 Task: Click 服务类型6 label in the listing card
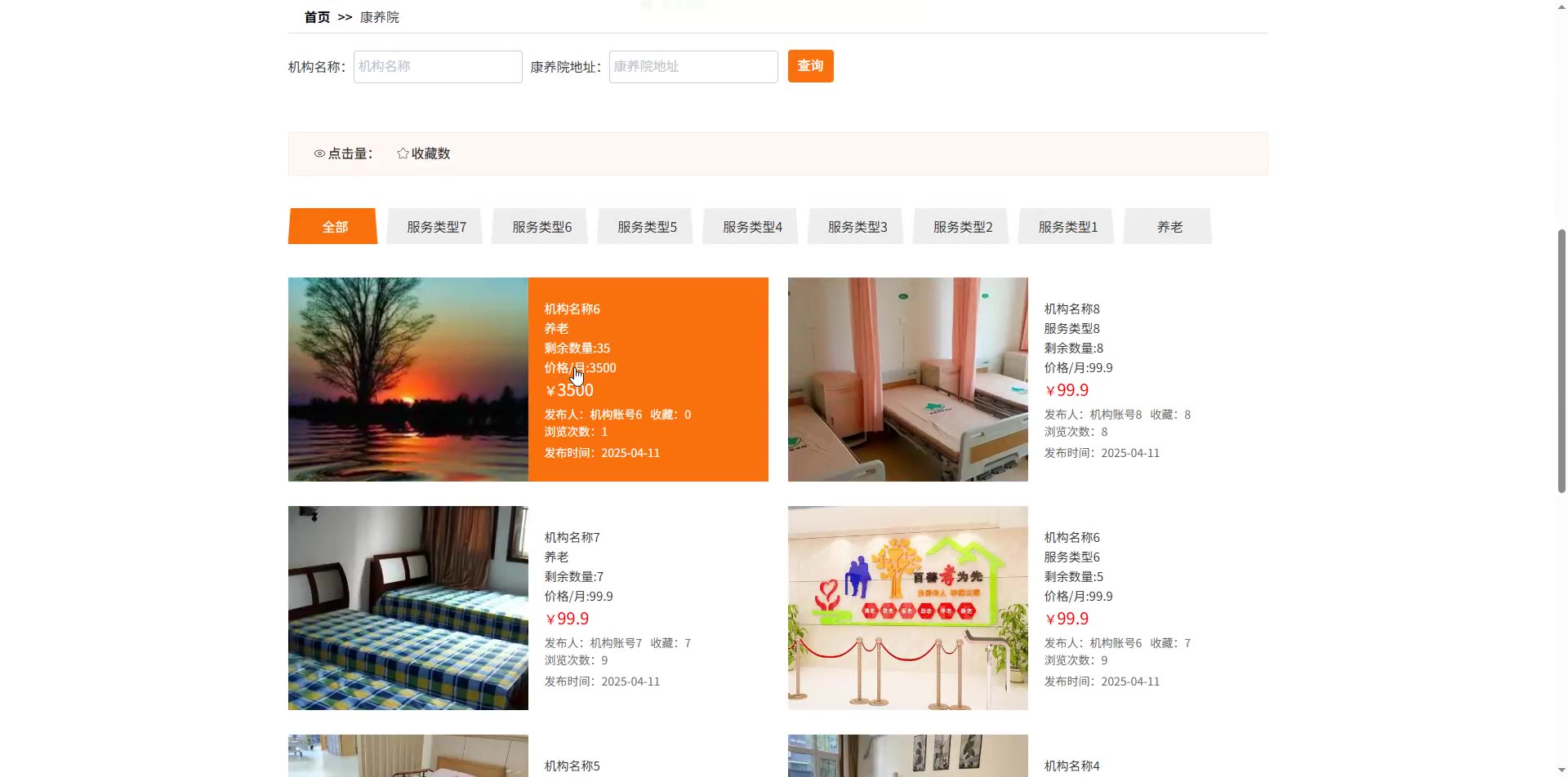[1071, 557]
